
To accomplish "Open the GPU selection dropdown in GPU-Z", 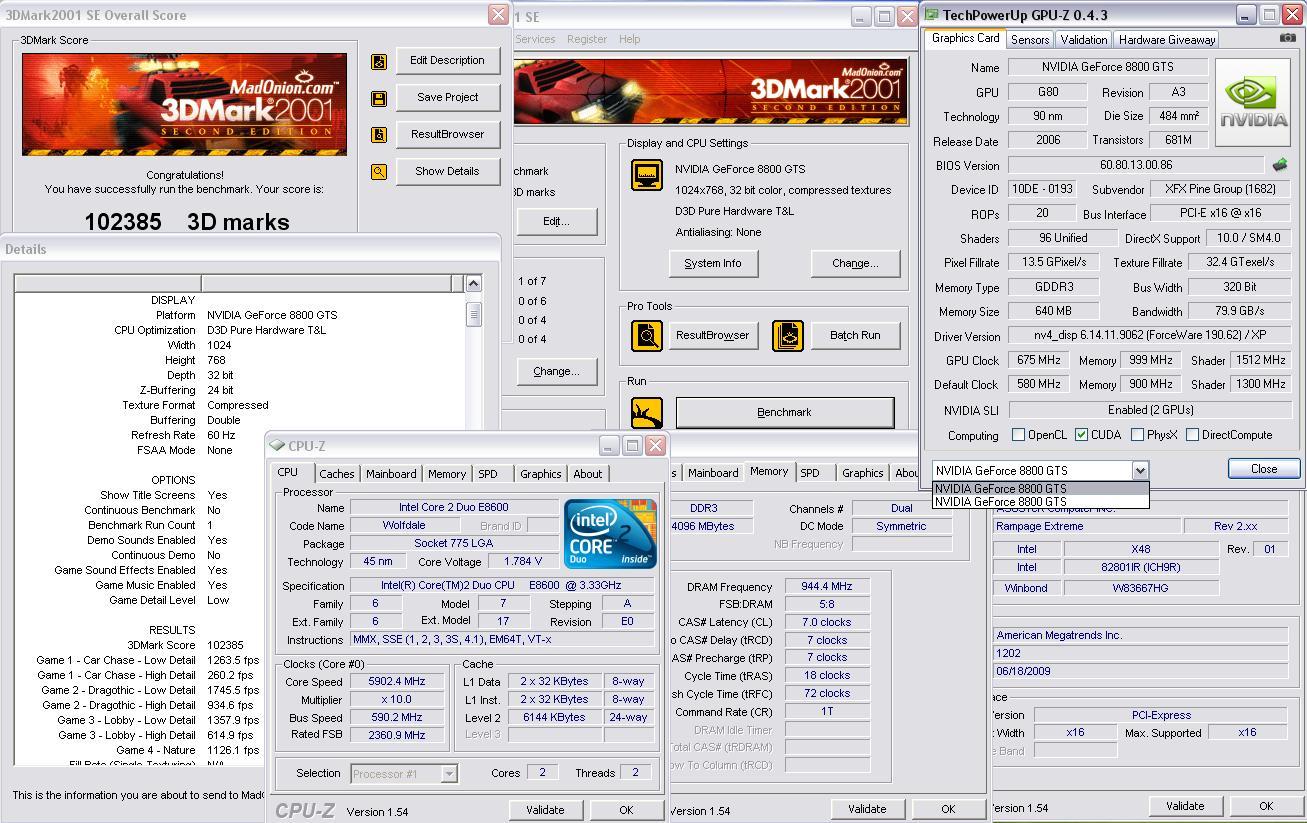I will point(1139,470).
